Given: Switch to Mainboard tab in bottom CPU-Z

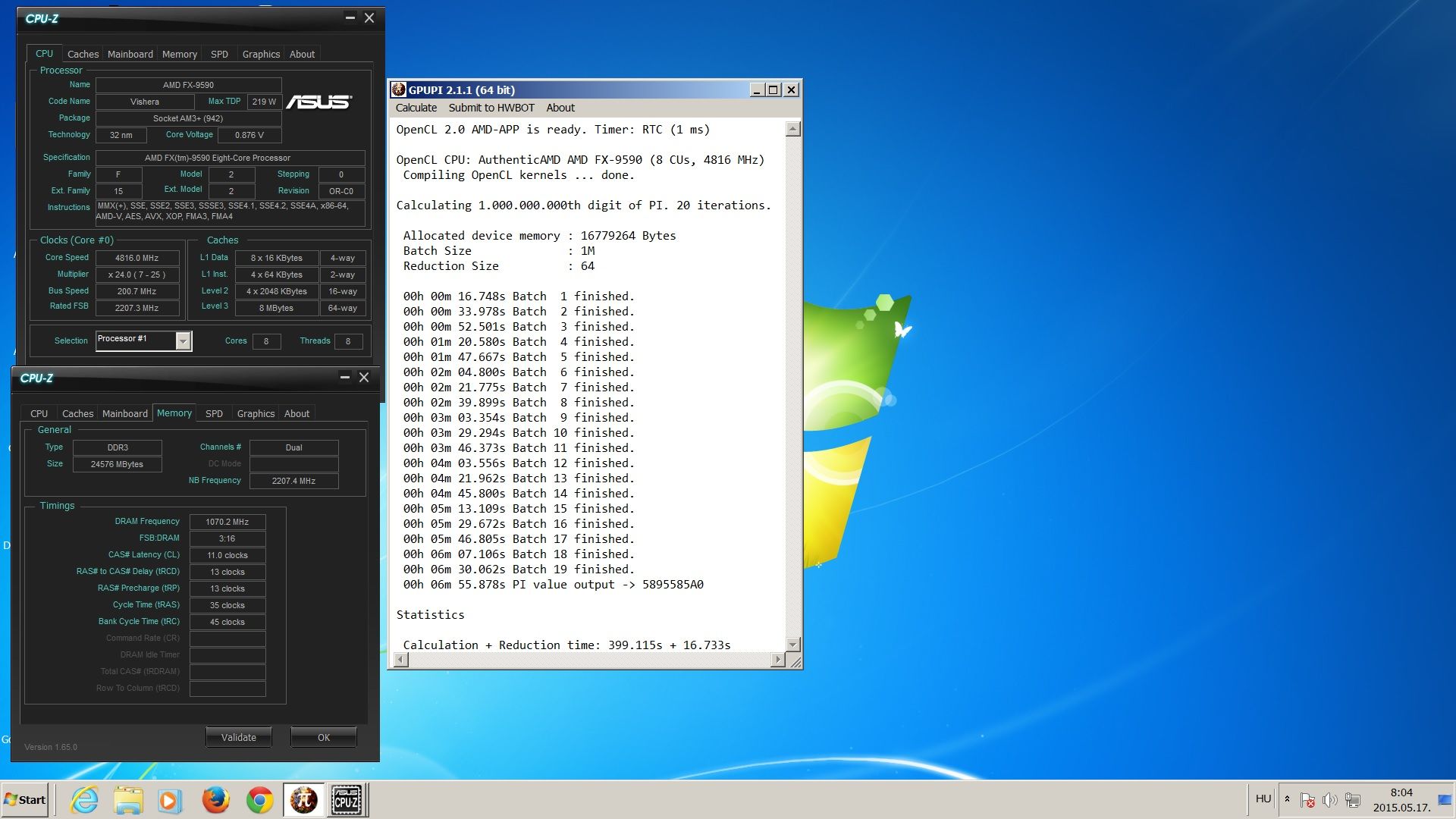Looking at the screenshot, I should pyautogui.click(x=125, y=413).
